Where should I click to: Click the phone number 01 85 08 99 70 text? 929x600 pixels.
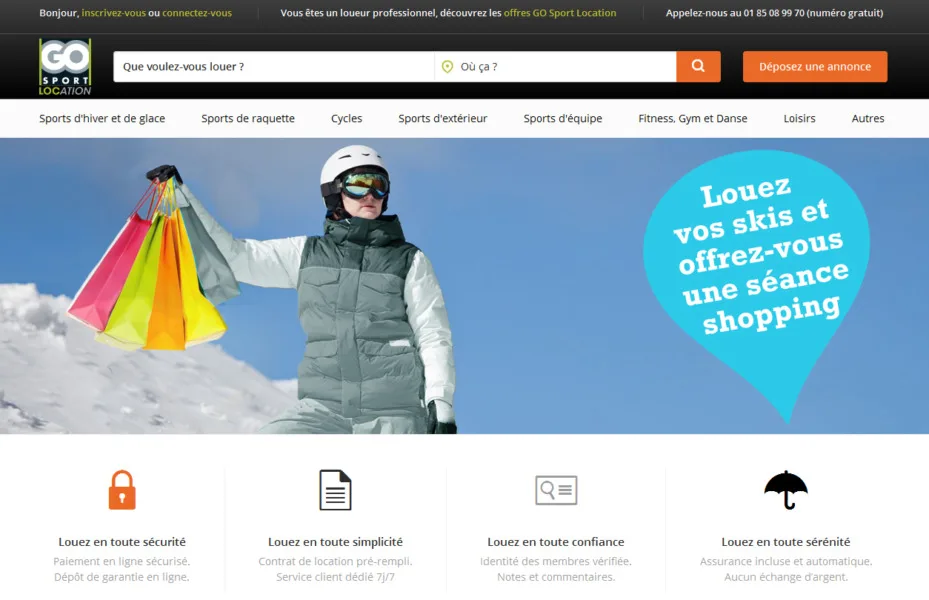(774, 13)
